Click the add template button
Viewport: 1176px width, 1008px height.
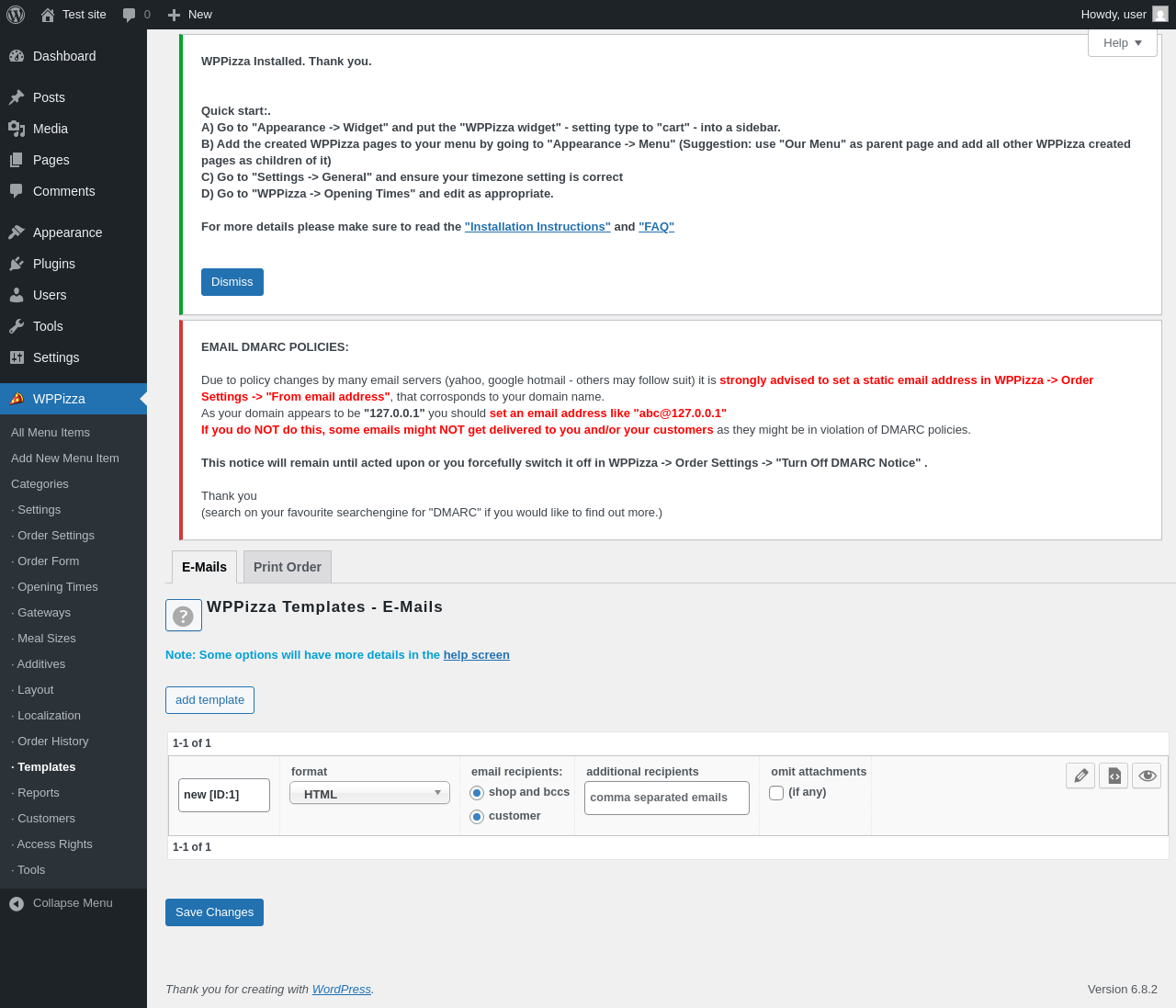pos(209,700)
